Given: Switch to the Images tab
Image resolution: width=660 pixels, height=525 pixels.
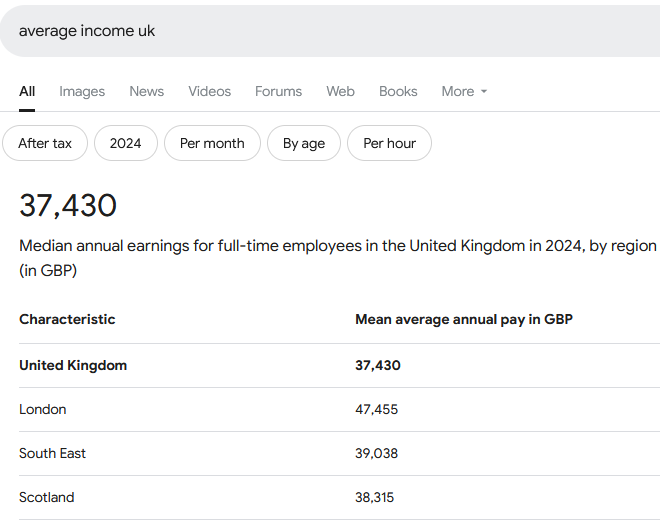Looking at the screenshot, I should (x=82, y=91).
